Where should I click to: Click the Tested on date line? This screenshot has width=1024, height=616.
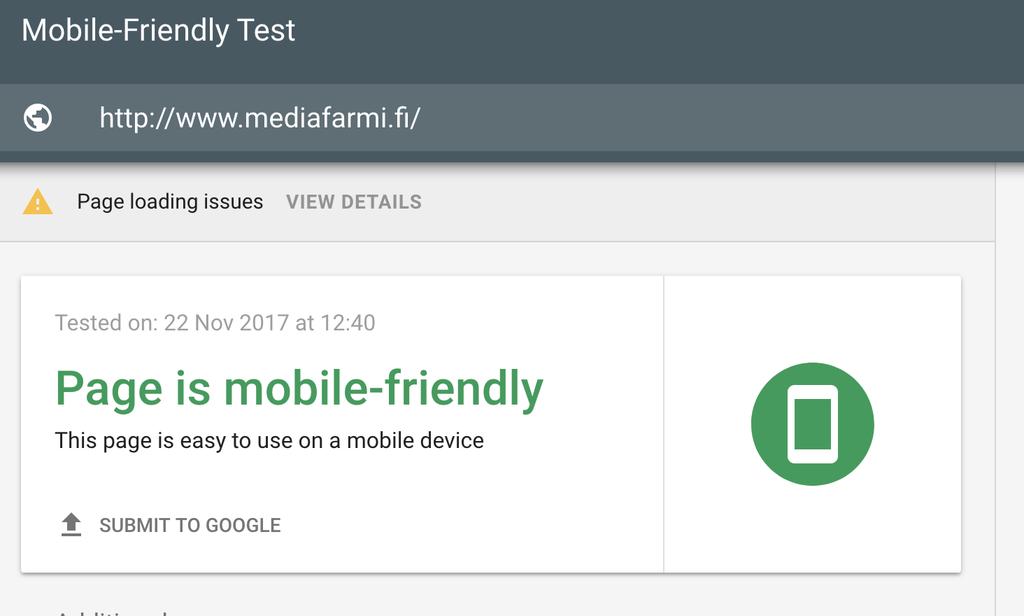pos(215,323)
